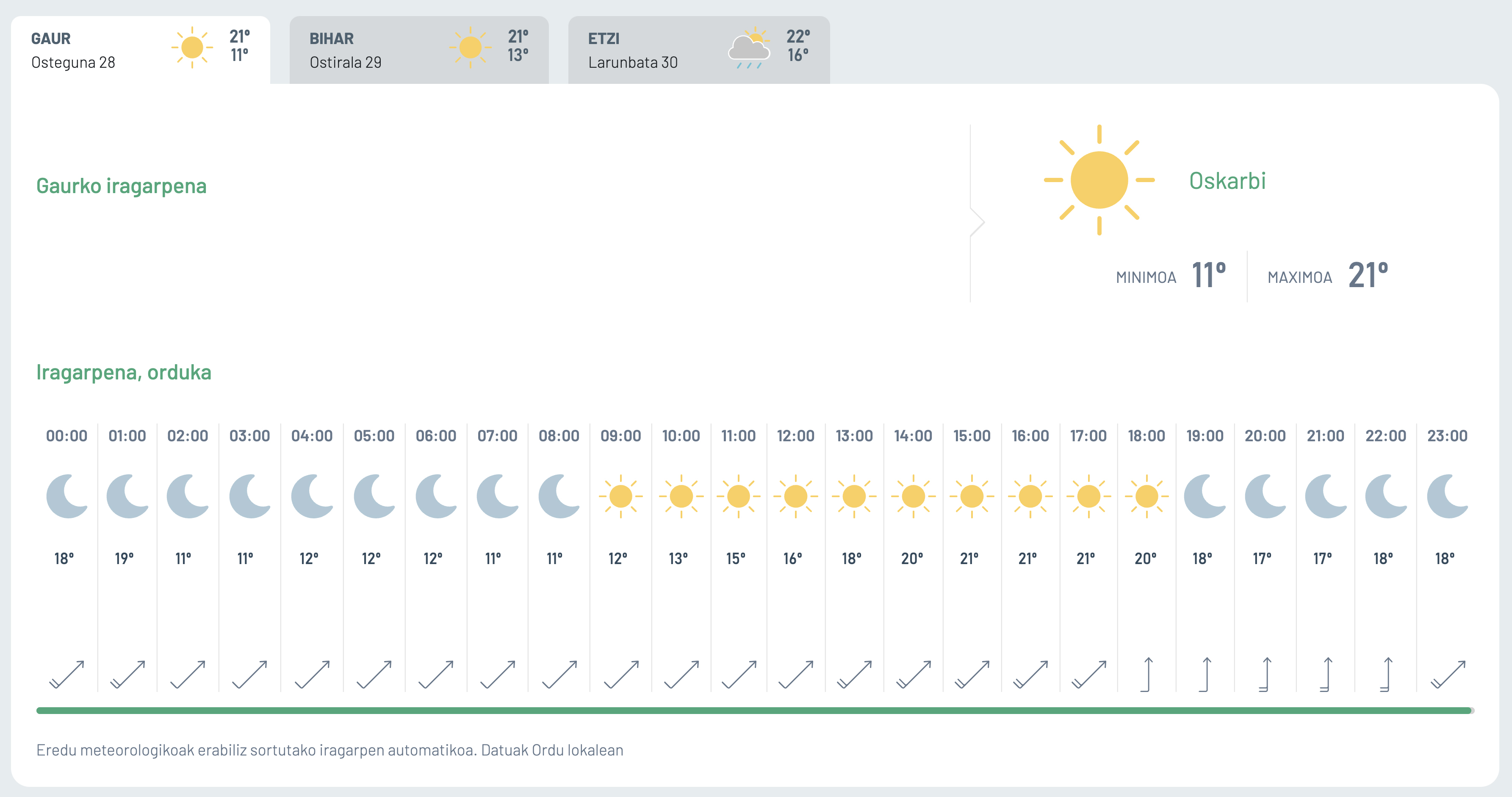This screenshot has width=1512, height=797.
Task: Click the sun icon for 12:00
Action: (x=795, y=496)
